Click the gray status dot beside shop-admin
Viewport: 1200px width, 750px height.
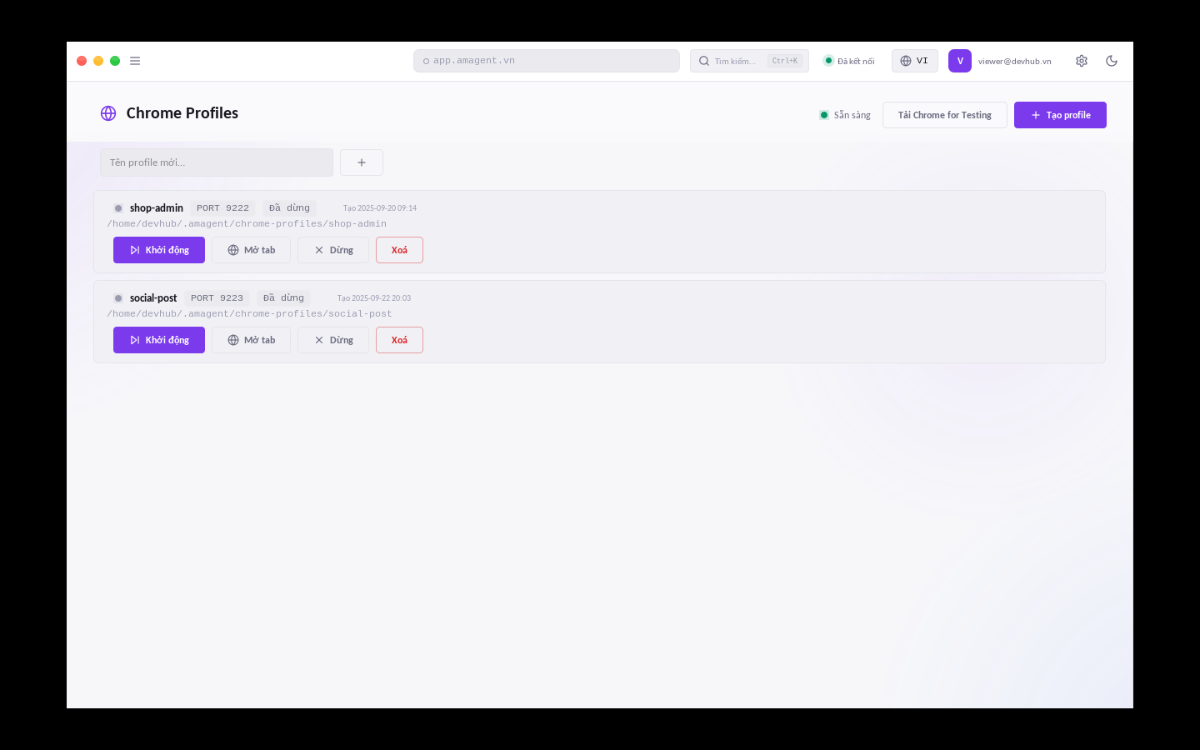[x=118, y=208]
